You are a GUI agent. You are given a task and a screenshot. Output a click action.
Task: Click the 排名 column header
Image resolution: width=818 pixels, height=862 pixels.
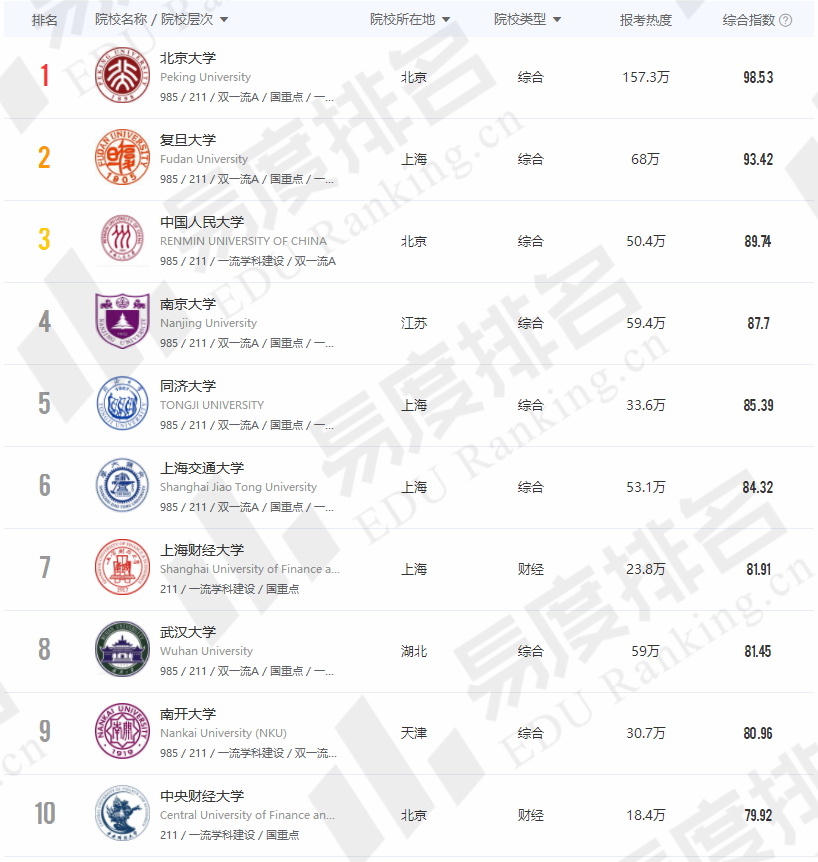pyautogui.click(x=44, y=20)
